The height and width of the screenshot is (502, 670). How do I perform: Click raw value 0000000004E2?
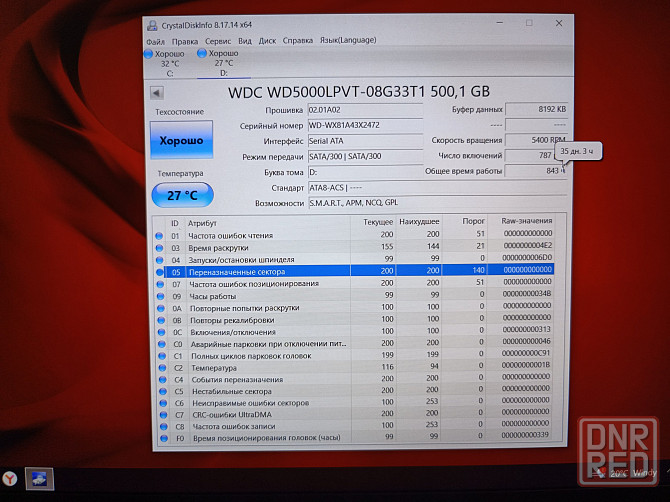(x=528, y=245)
